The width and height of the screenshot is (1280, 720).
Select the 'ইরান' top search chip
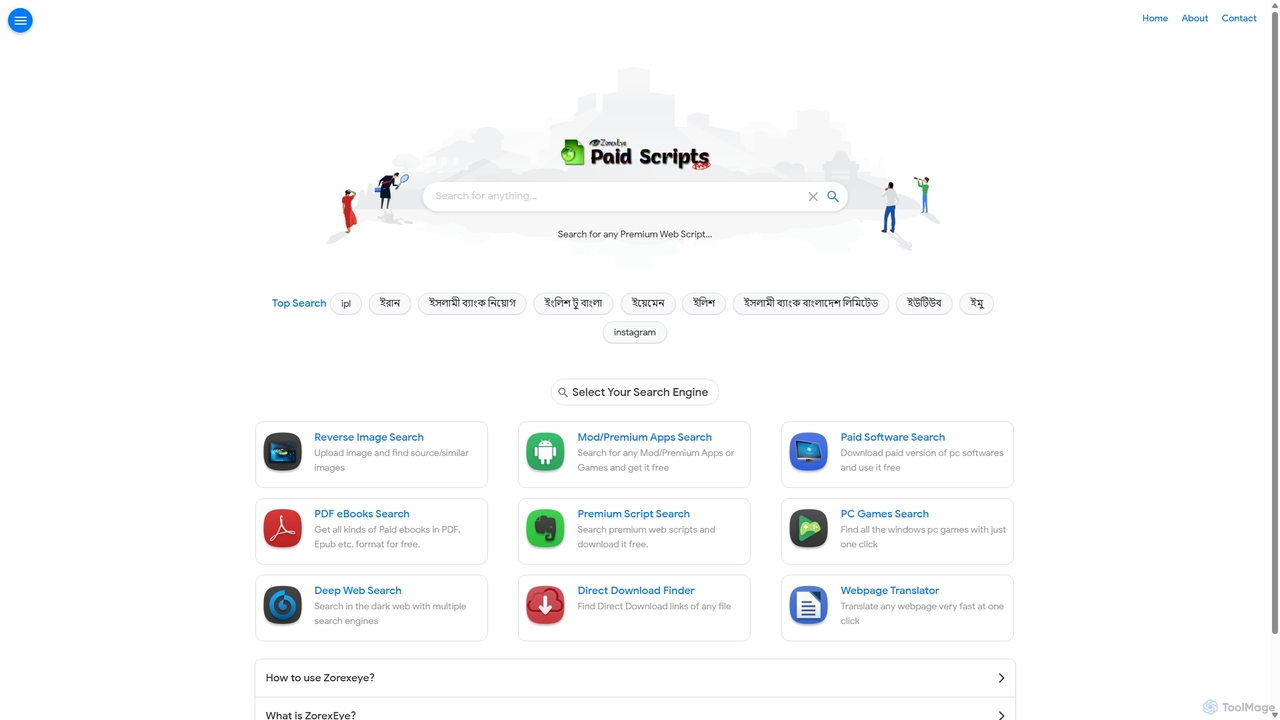click(390, 303)
